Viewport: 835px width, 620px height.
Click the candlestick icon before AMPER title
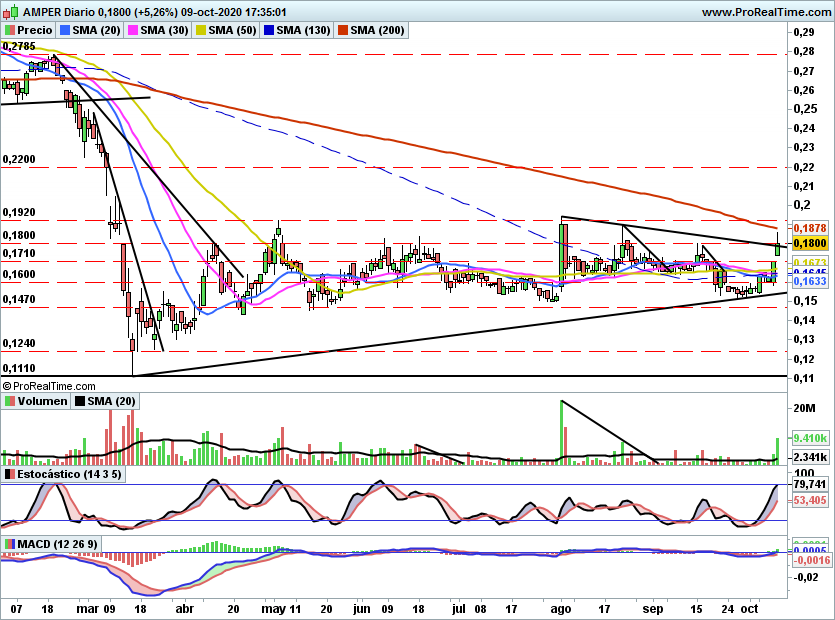point(11,11)
